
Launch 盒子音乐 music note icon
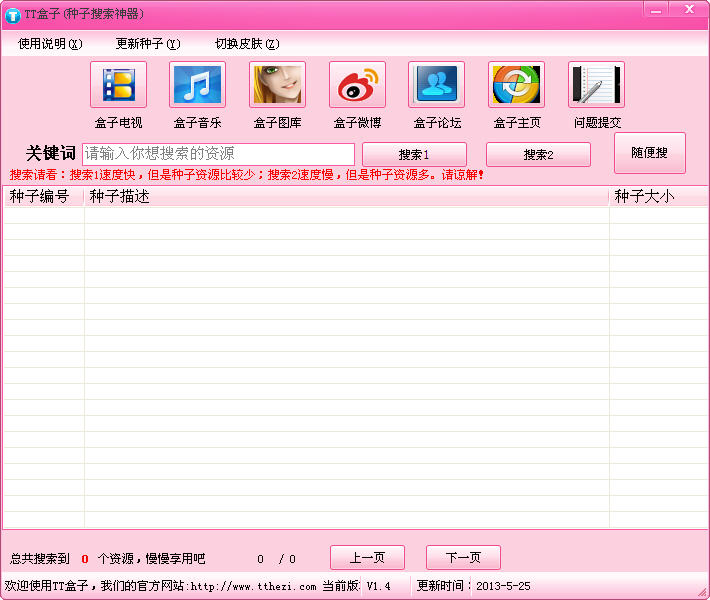[x=197, y=85]
